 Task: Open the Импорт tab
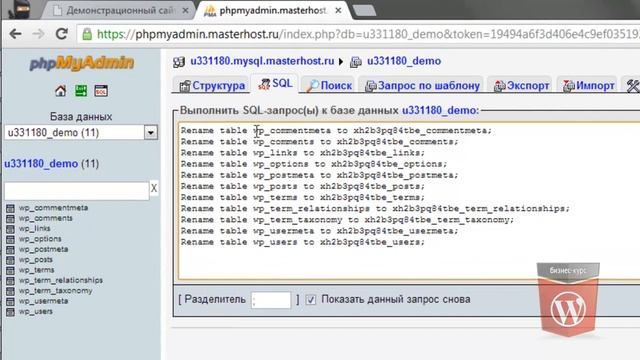click(x=588, y=85)
